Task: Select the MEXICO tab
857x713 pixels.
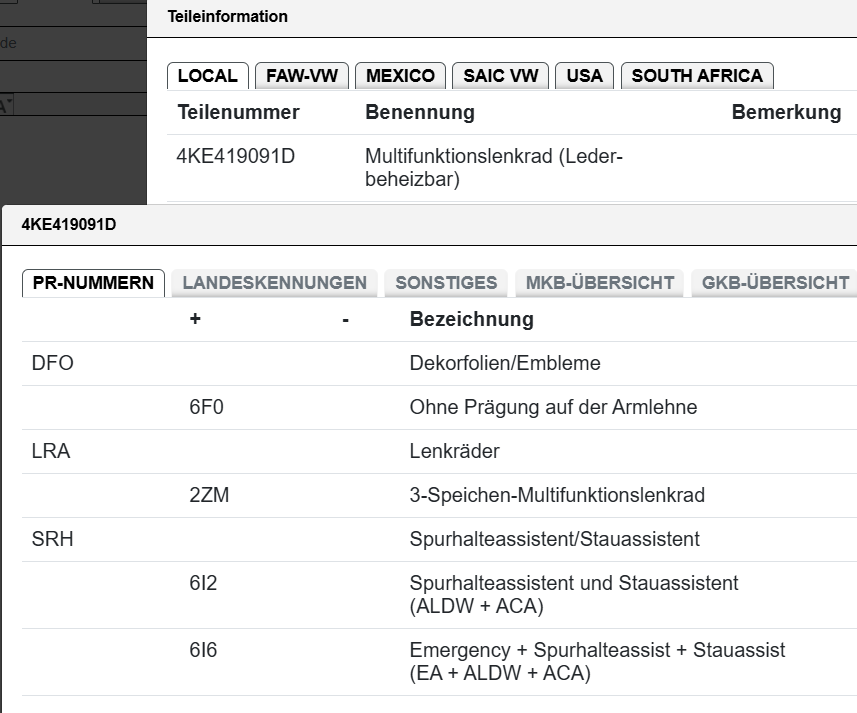Action: tap(400, 76)
